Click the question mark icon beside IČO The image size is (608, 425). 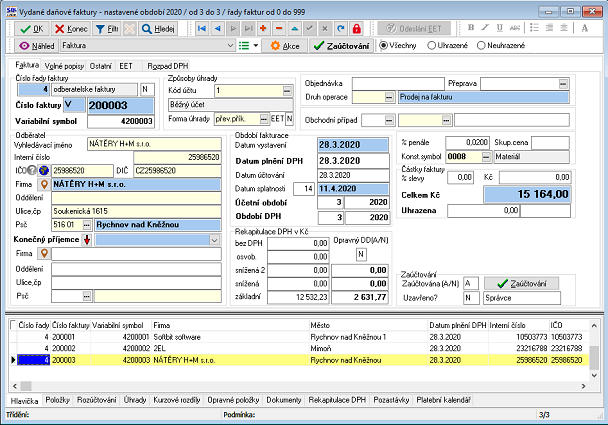pos(32,170)
